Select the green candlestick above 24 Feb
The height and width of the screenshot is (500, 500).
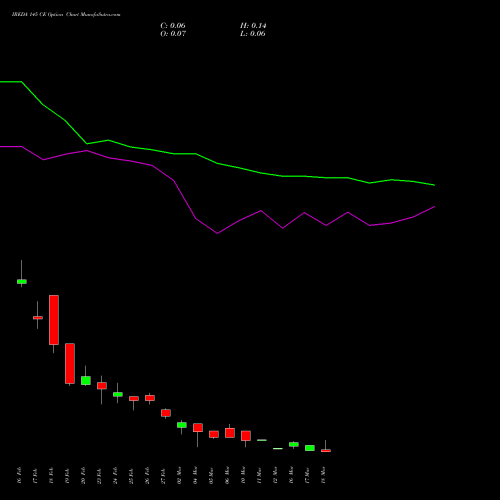118,394
